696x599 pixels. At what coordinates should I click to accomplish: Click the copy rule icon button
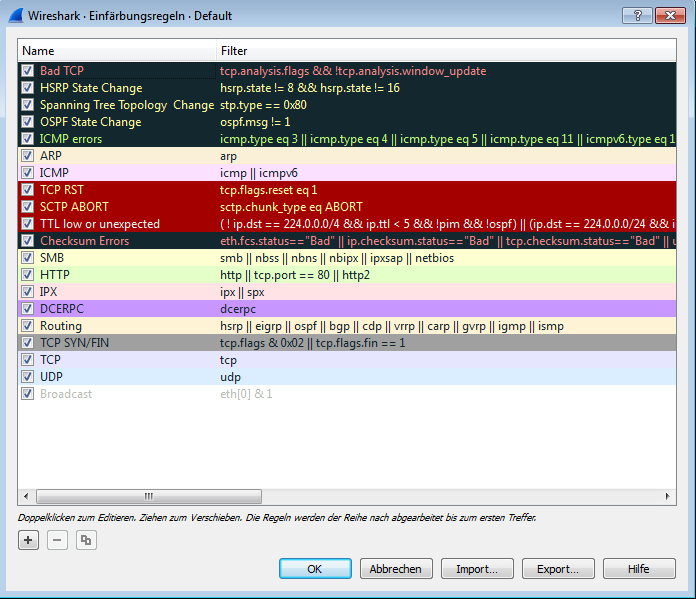tap(86, 540)
